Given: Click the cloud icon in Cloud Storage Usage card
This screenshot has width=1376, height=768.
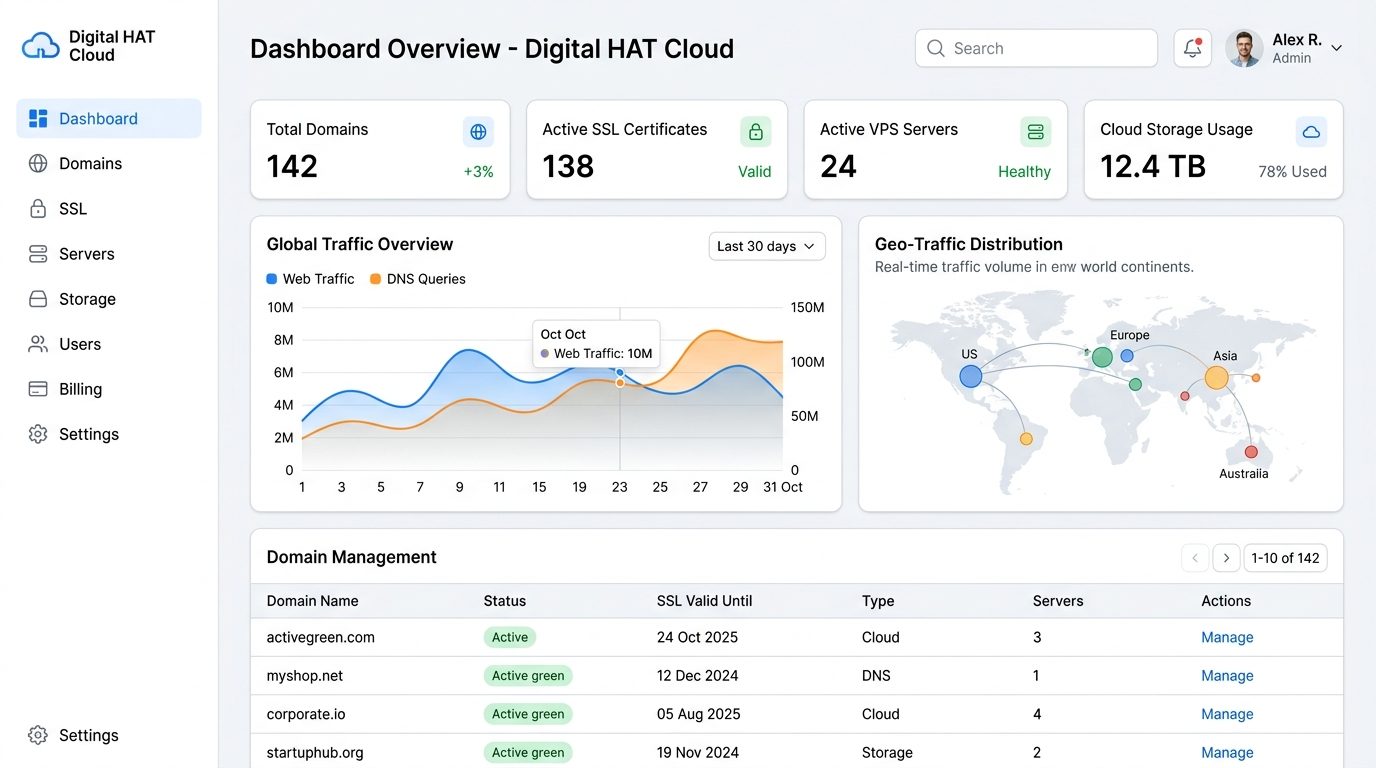Looking at the screenshot, I should click(x=1311, y=132).
